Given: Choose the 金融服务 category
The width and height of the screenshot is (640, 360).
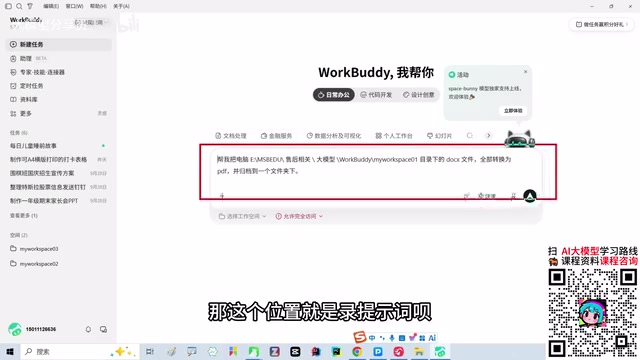Looking at the screenshot, I should [x=277, y=136].
